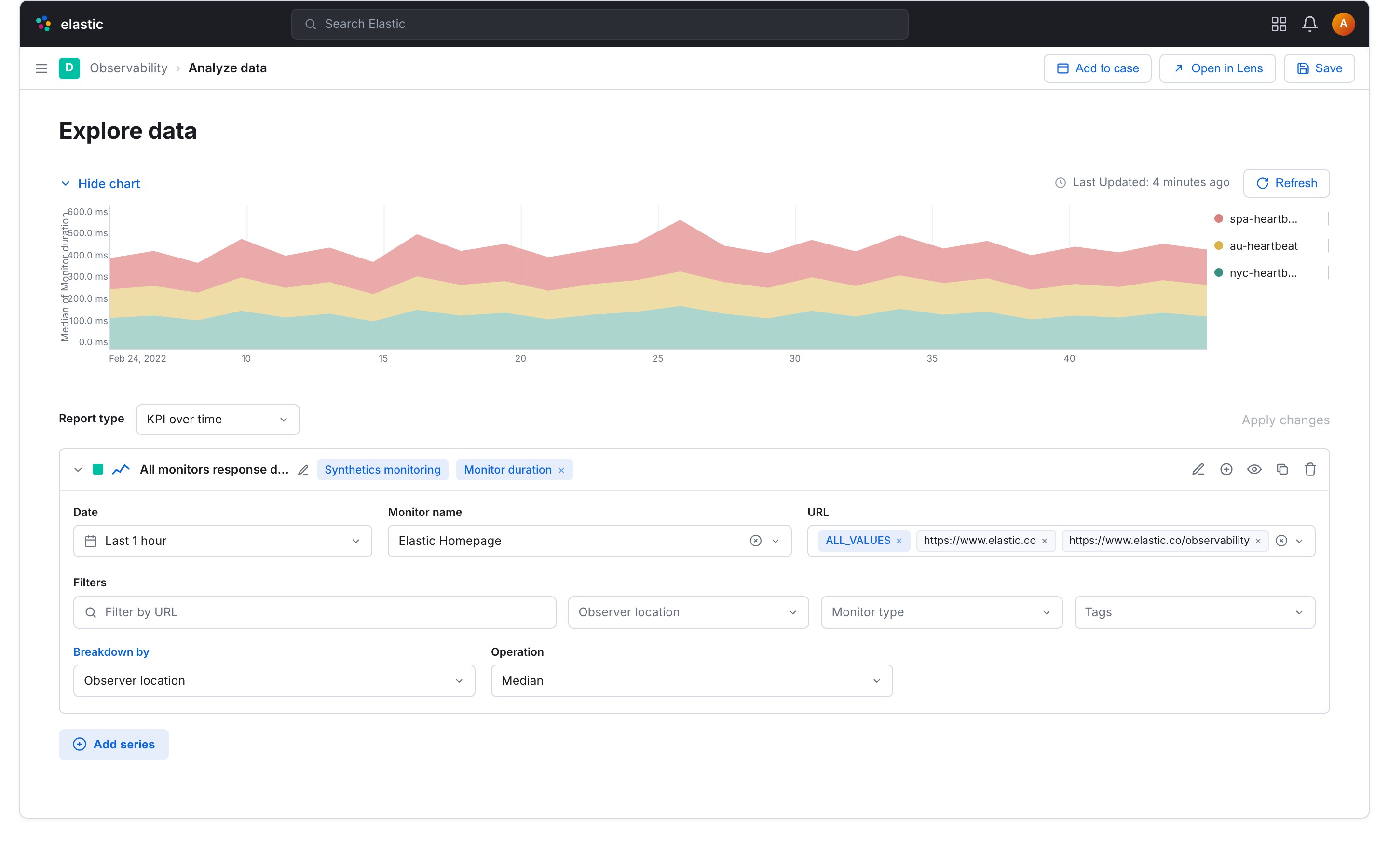The image size is (1389, 868).
Task: Click the line chart type icon
Action: click(121, 470)
